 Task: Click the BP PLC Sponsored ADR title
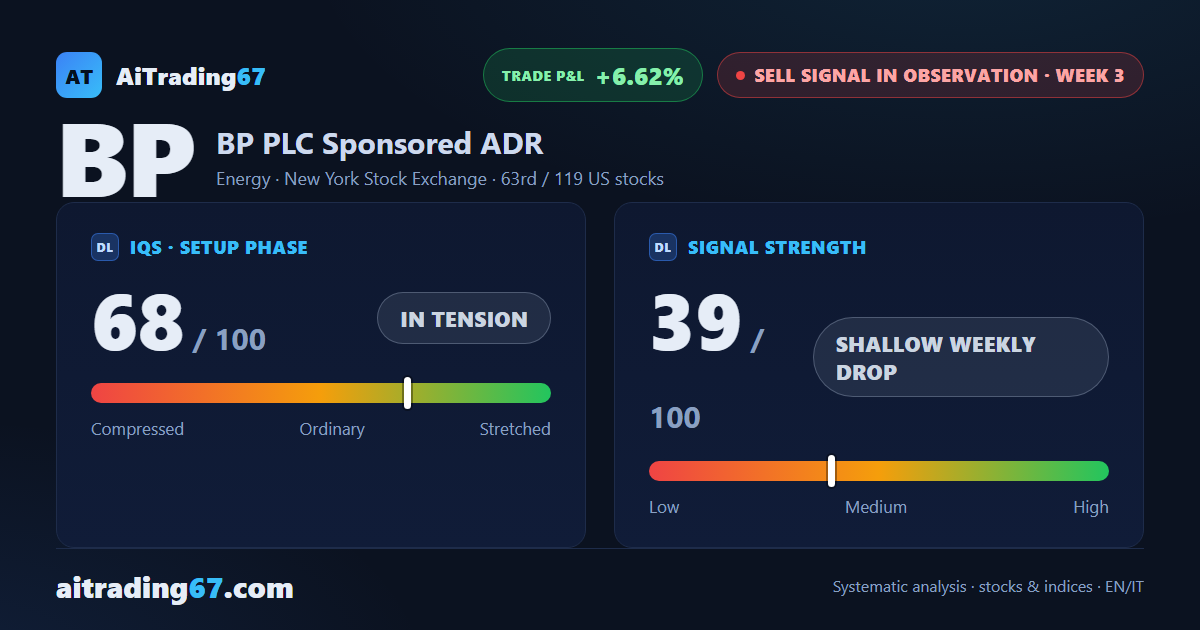(x=380, y=144)
